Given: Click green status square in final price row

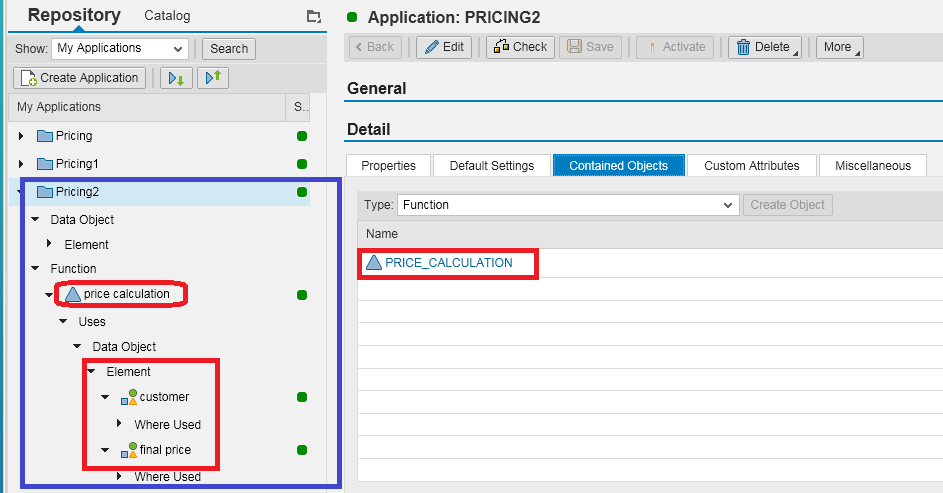Looking at the screenshot, I should pos(302,450).
